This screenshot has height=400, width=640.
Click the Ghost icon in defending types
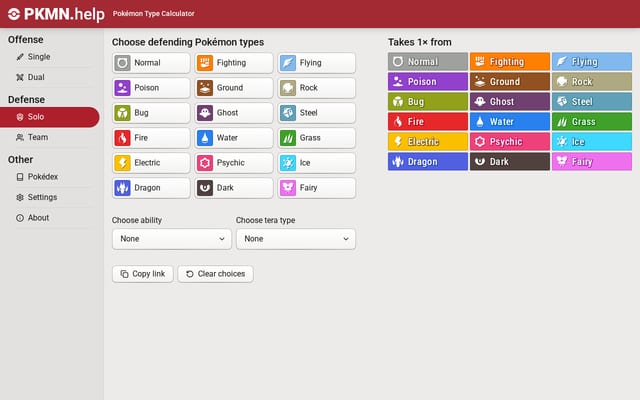[x=205, y=113]
